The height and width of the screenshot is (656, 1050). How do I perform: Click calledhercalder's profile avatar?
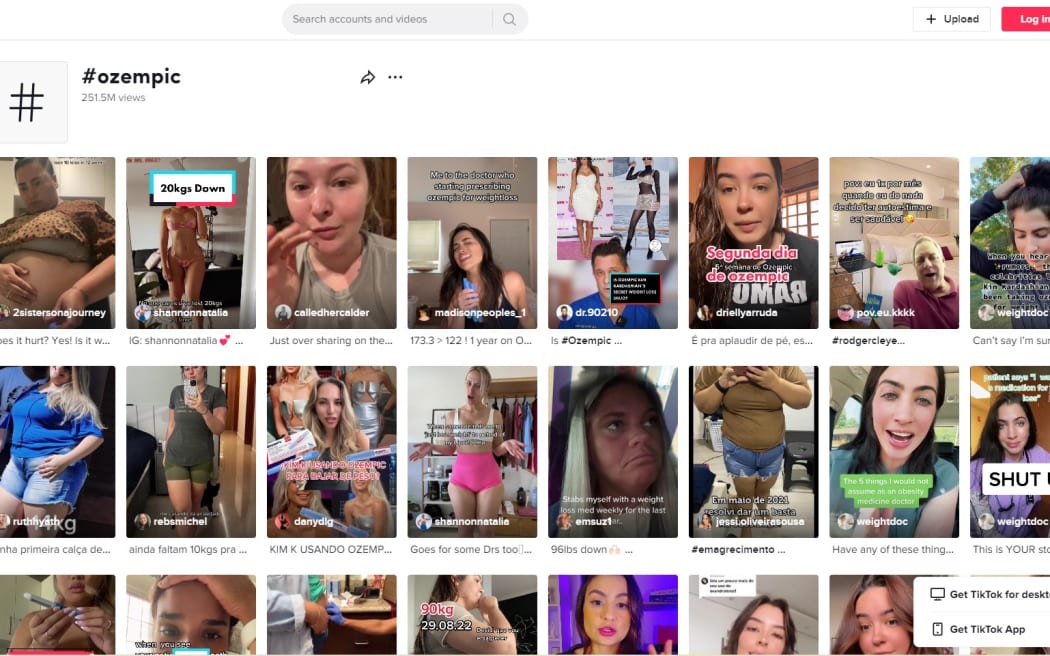coord(281,311)
